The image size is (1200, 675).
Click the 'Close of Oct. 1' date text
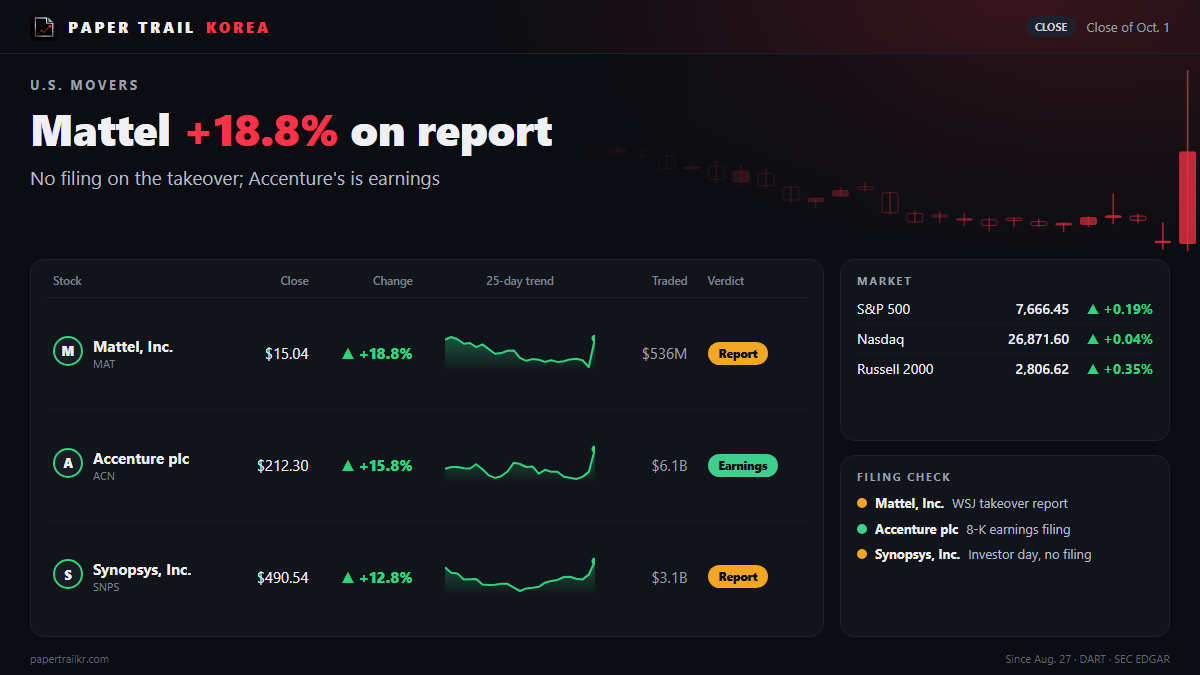tap(1128, 27)
